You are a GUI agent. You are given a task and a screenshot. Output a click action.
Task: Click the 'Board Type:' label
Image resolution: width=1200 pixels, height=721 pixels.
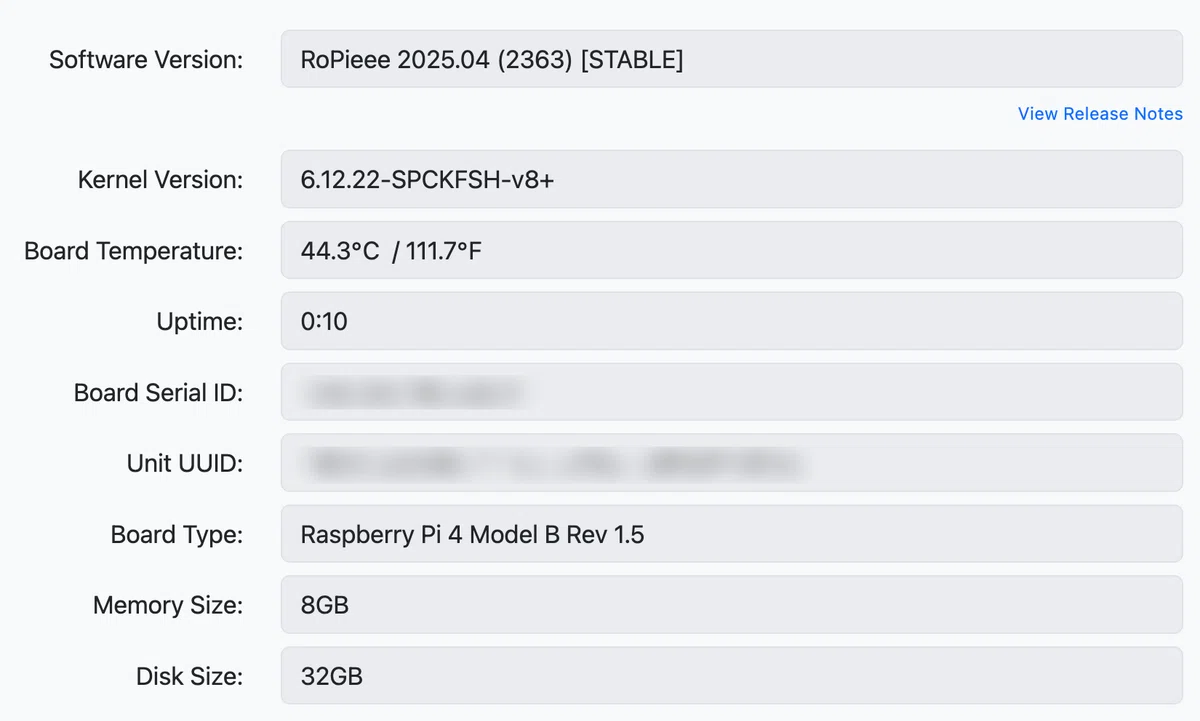(x=177, y=535)
